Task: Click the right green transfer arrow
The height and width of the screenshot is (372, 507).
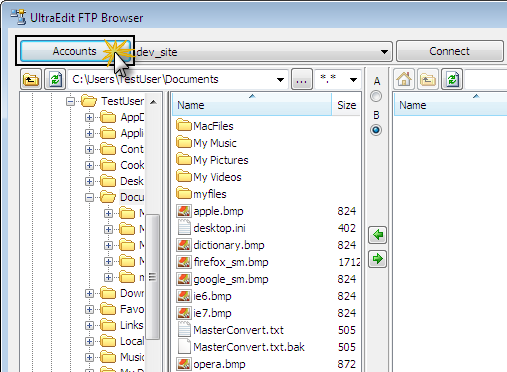Action: 378,259
